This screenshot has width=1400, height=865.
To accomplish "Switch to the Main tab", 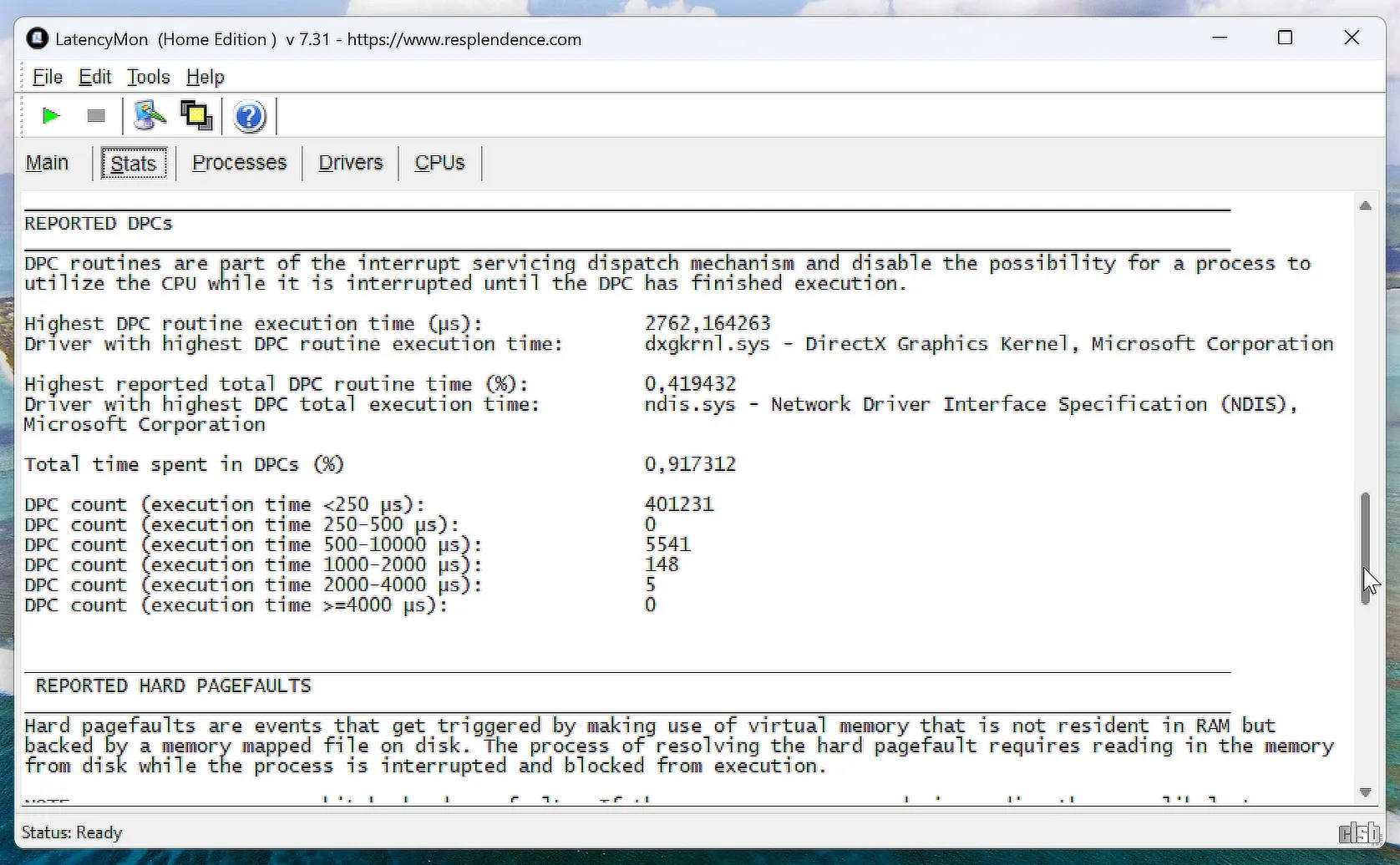I will 47,163.
